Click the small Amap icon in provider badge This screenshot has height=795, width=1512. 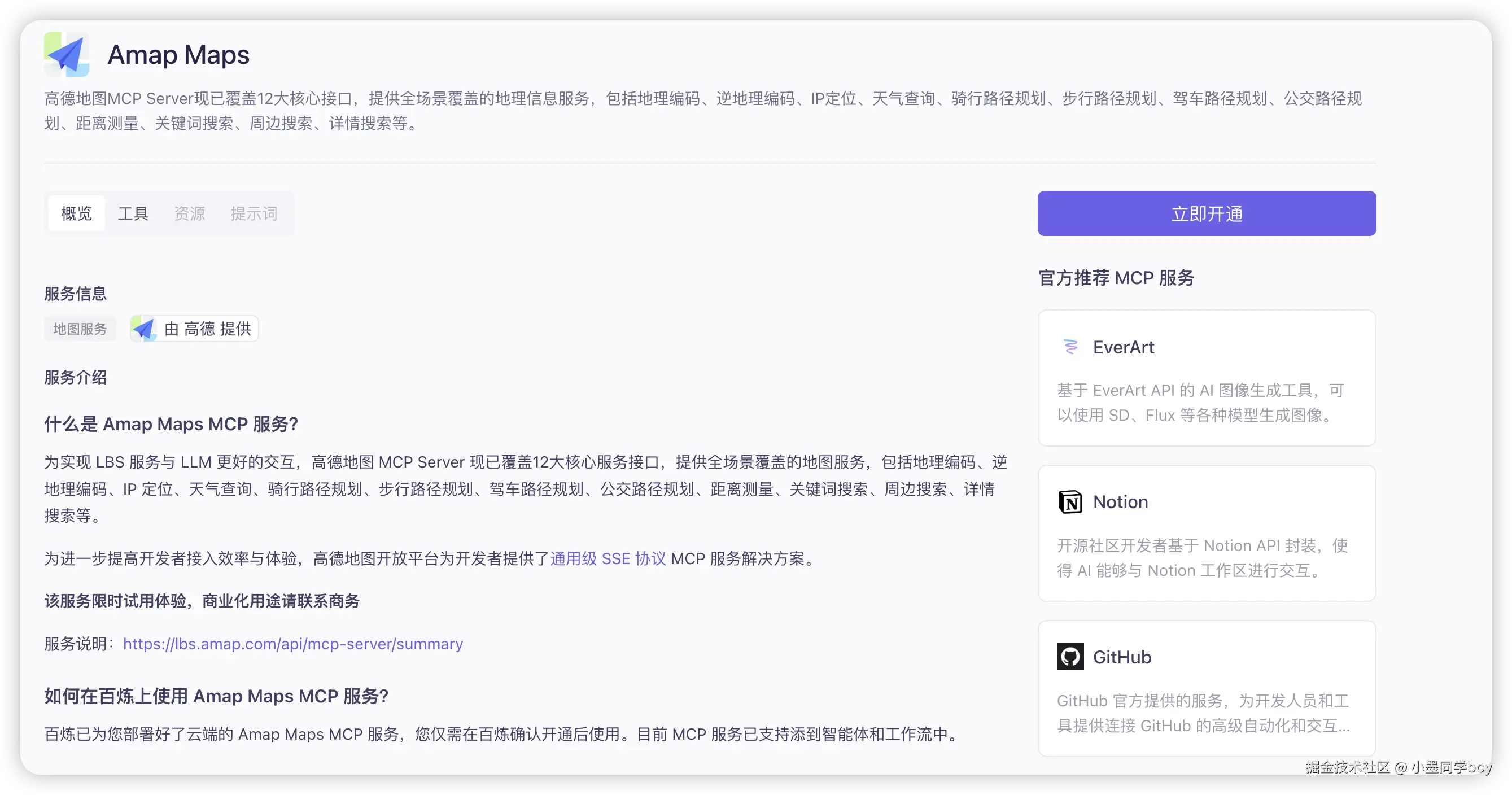click(x=144, y=329)
